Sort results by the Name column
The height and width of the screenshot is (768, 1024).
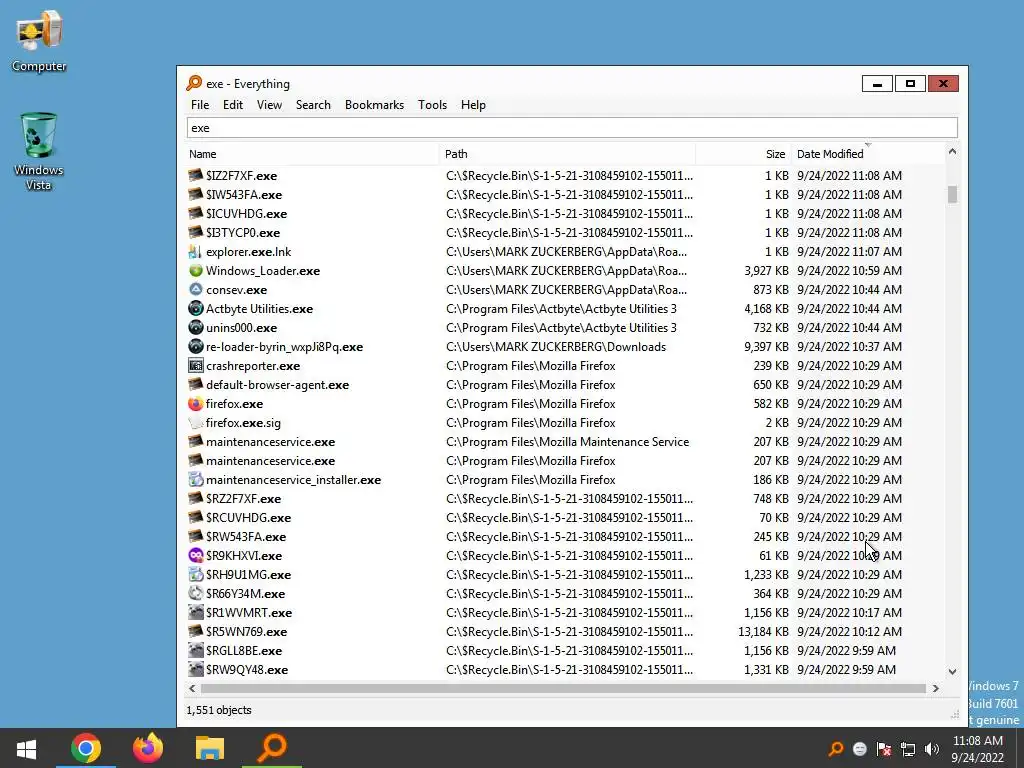click(x=312, y=154)
